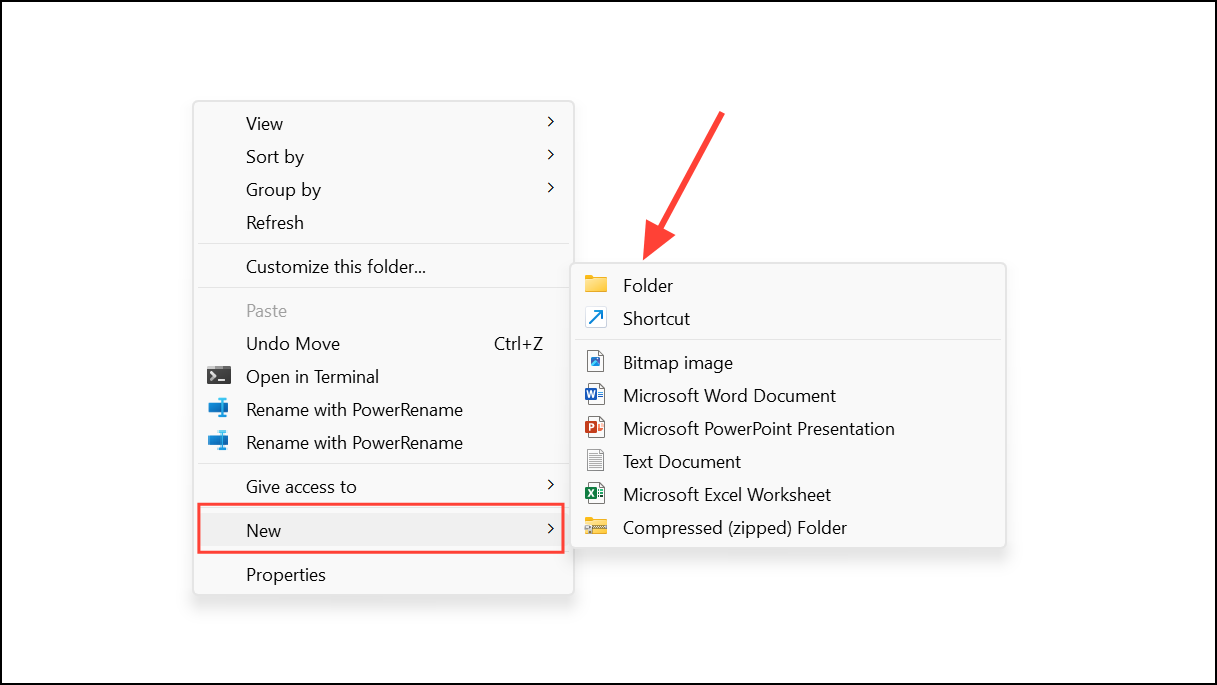Image resolution: width=1217 pixels, height=685 pixels.
Task: Open the New submenu
Action: coord(380,530)
